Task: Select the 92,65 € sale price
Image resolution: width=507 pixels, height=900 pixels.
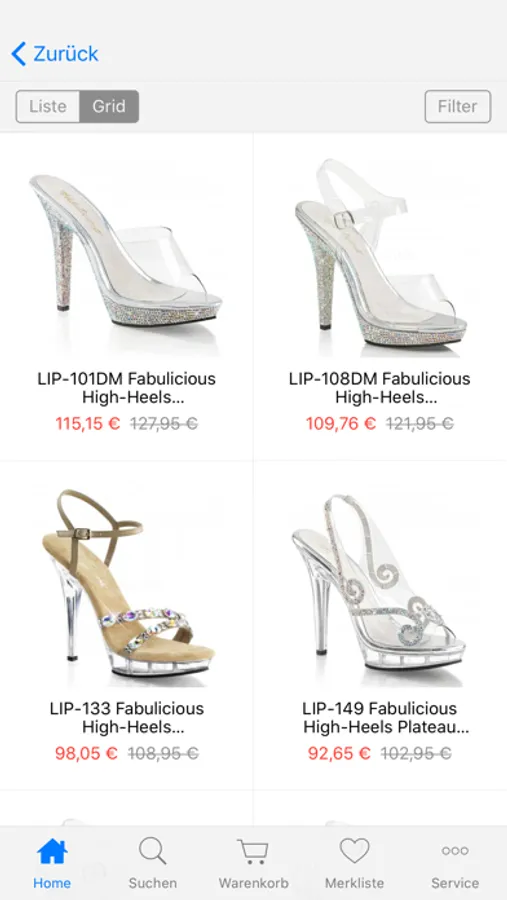Action: [339, 753]
